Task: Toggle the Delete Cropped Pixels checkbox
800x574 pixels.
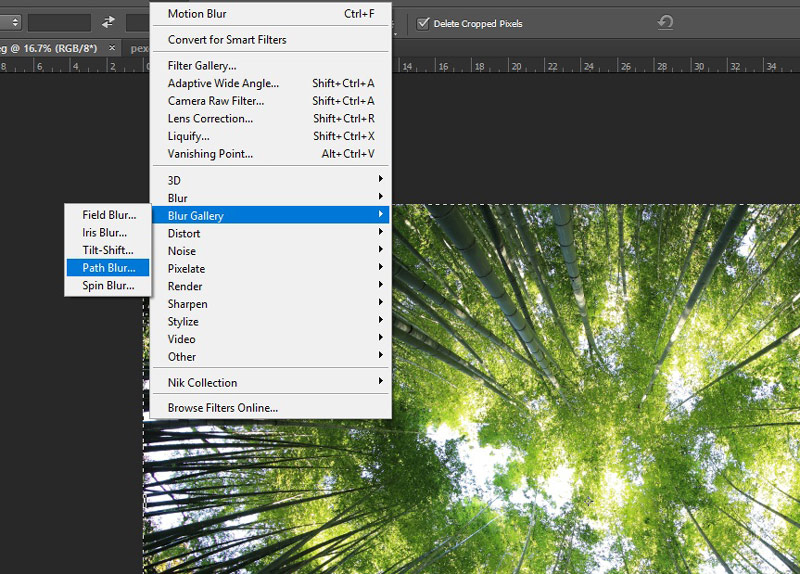Action: [423, 23]
